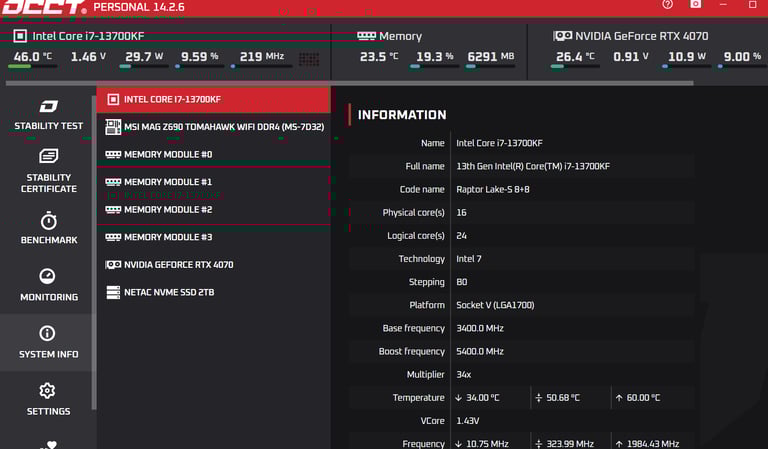Click the motherboard icon in device list
Viewport: 768px width, 449px height.
click(x=113, y=127)
